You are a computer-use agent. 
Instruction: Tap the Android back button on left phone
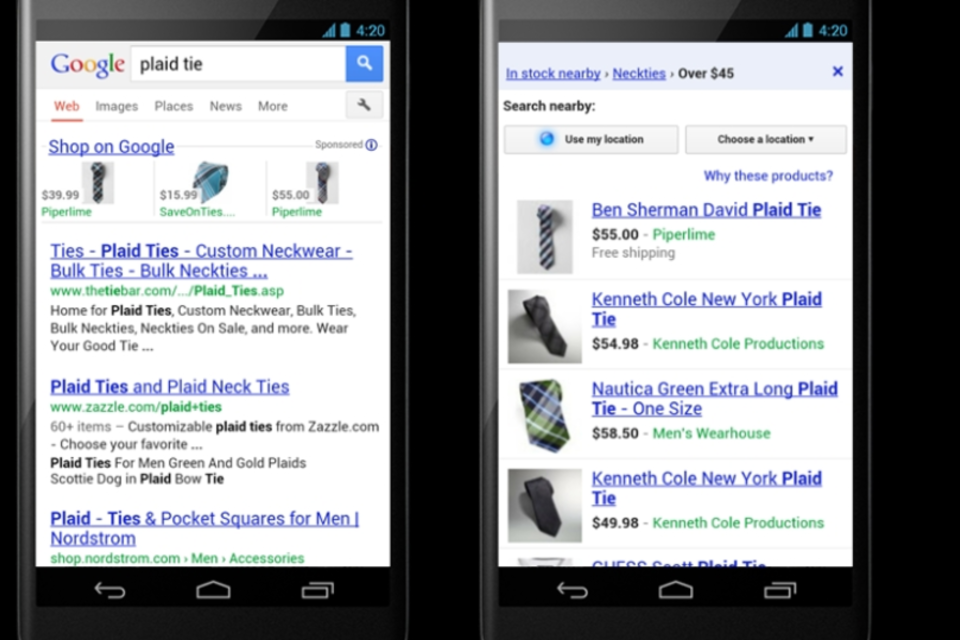(x=110, y=590)
